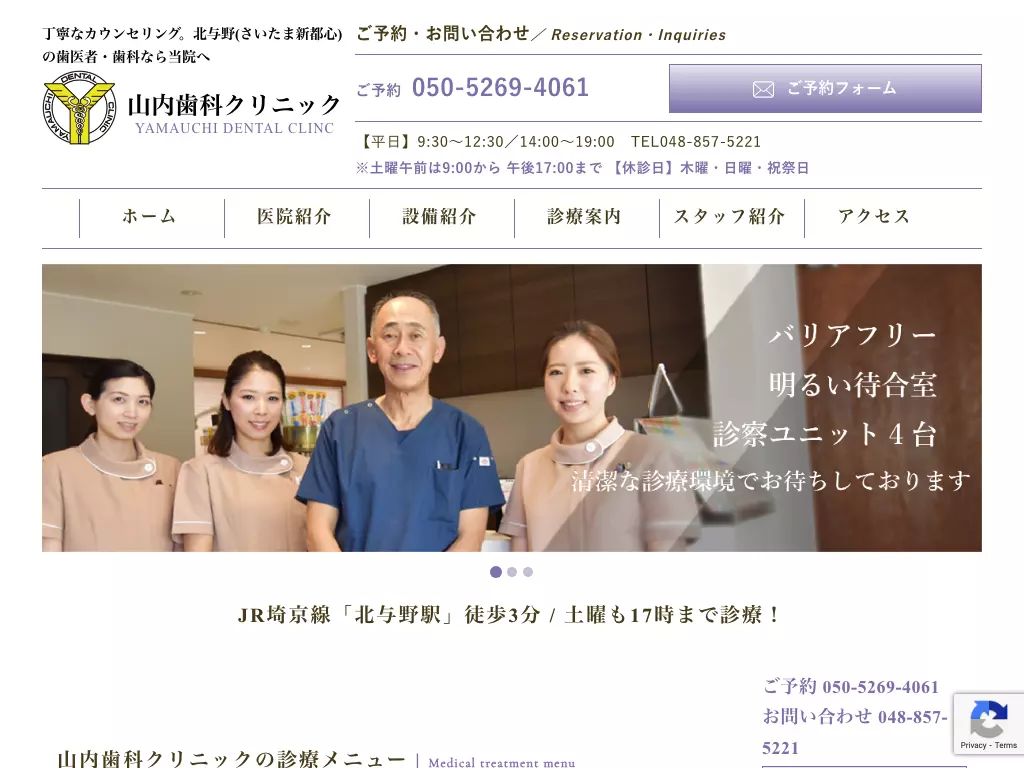Open the 医院紹介 menu item

pyautogui.click(x=295, y=217)
